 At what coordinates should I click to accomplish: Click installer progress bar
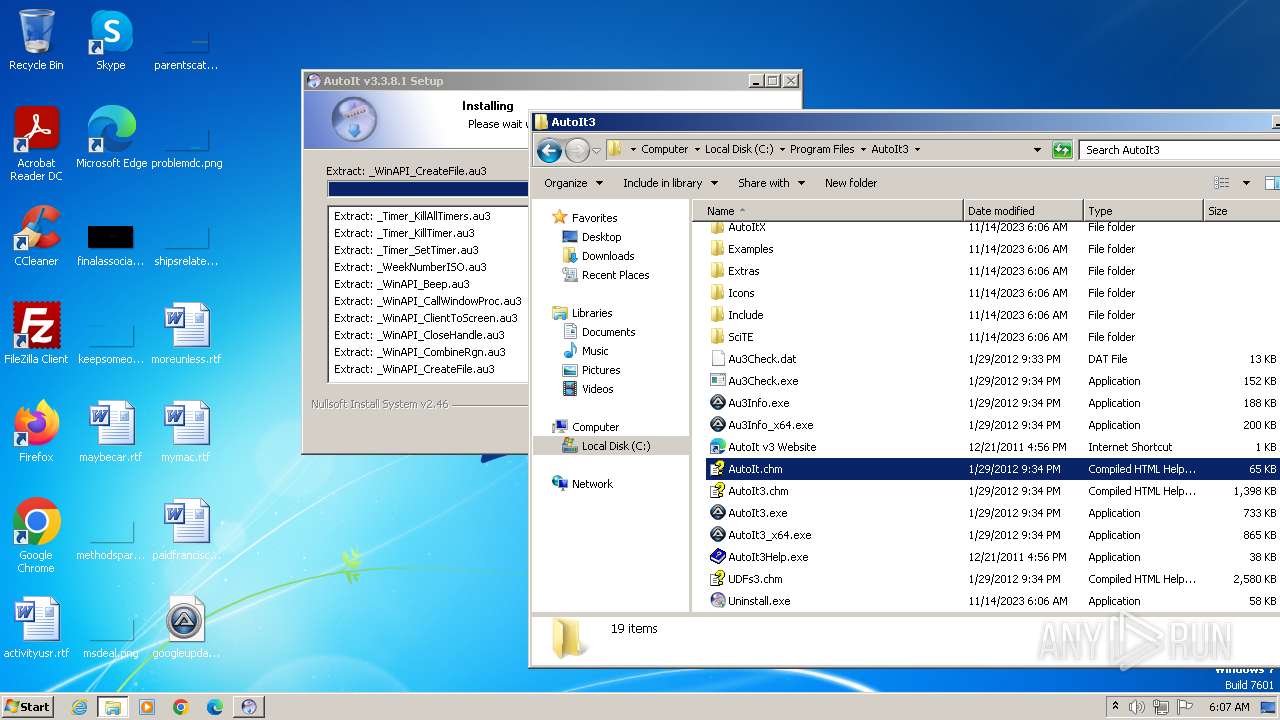pos(428,189)
